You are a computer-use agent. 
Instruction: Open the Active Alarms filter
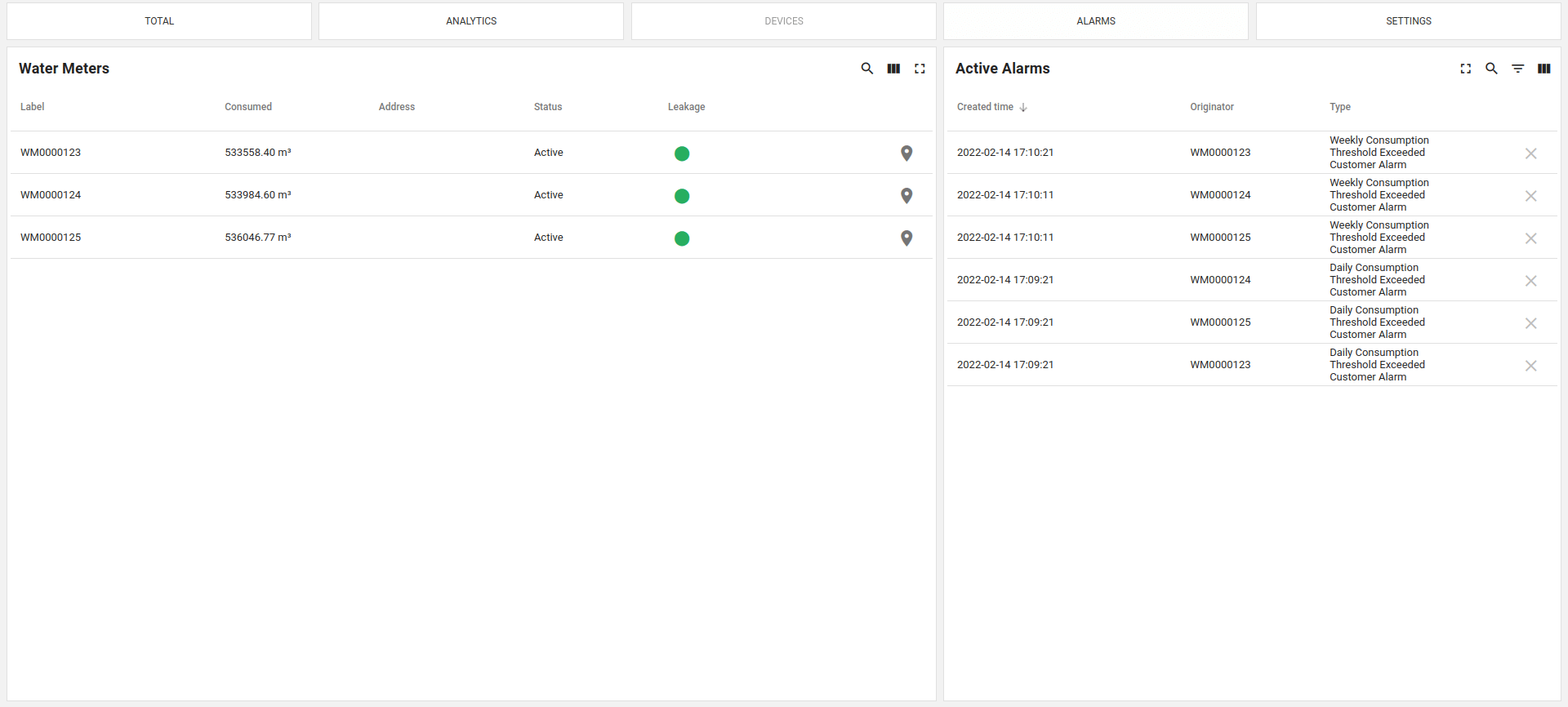[x=1517, y=69]
